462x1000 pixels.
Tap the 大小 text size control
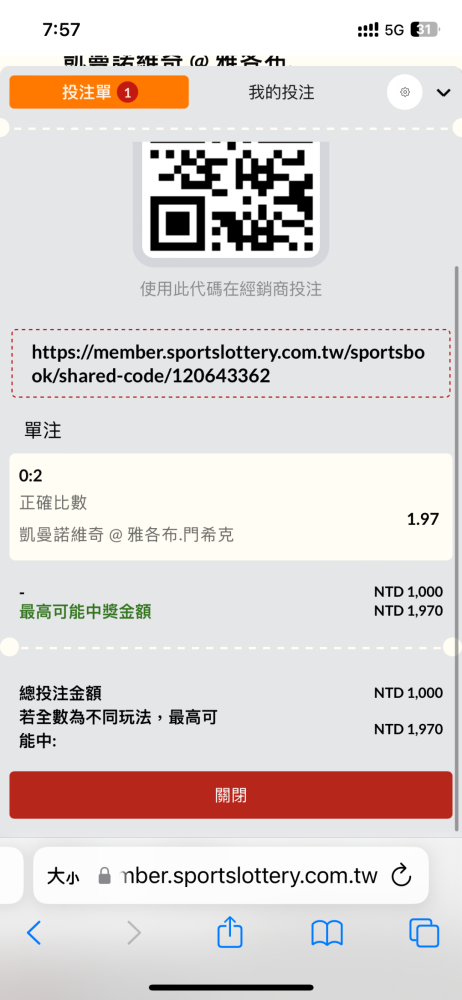coord(63,876)
